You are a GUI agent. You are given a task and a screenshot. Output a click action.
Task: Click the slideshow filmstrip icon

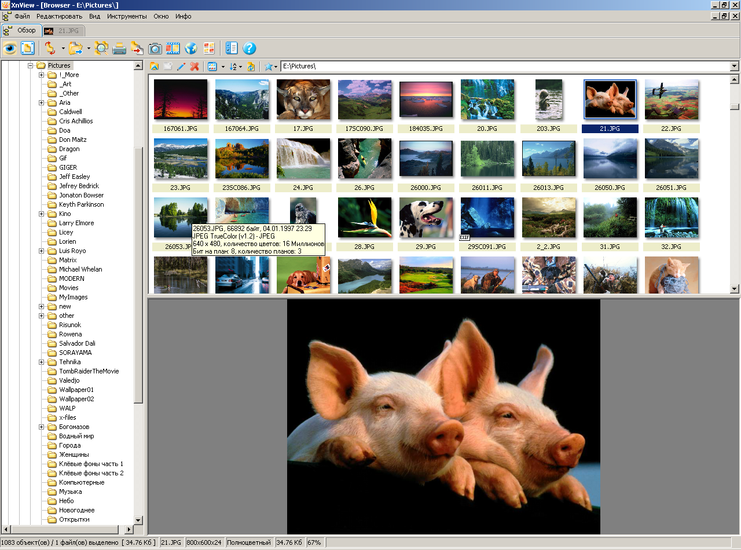coord(173,48)
